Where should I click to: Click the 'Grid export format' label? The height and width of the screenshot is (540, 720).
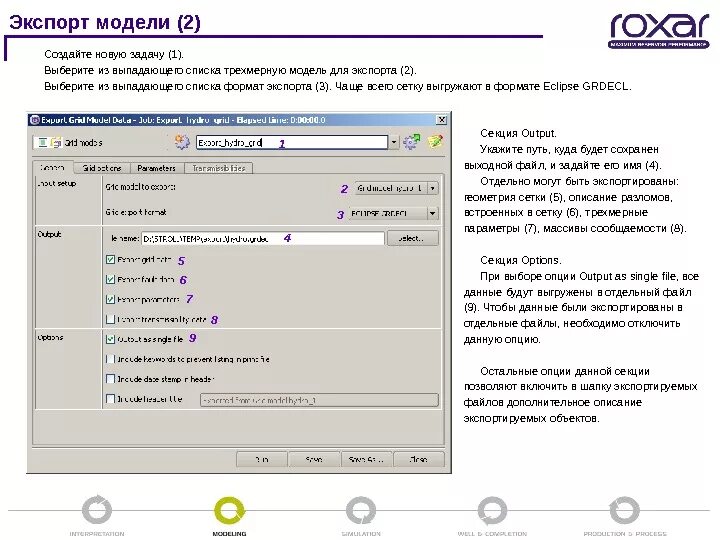tap(136, 212)
